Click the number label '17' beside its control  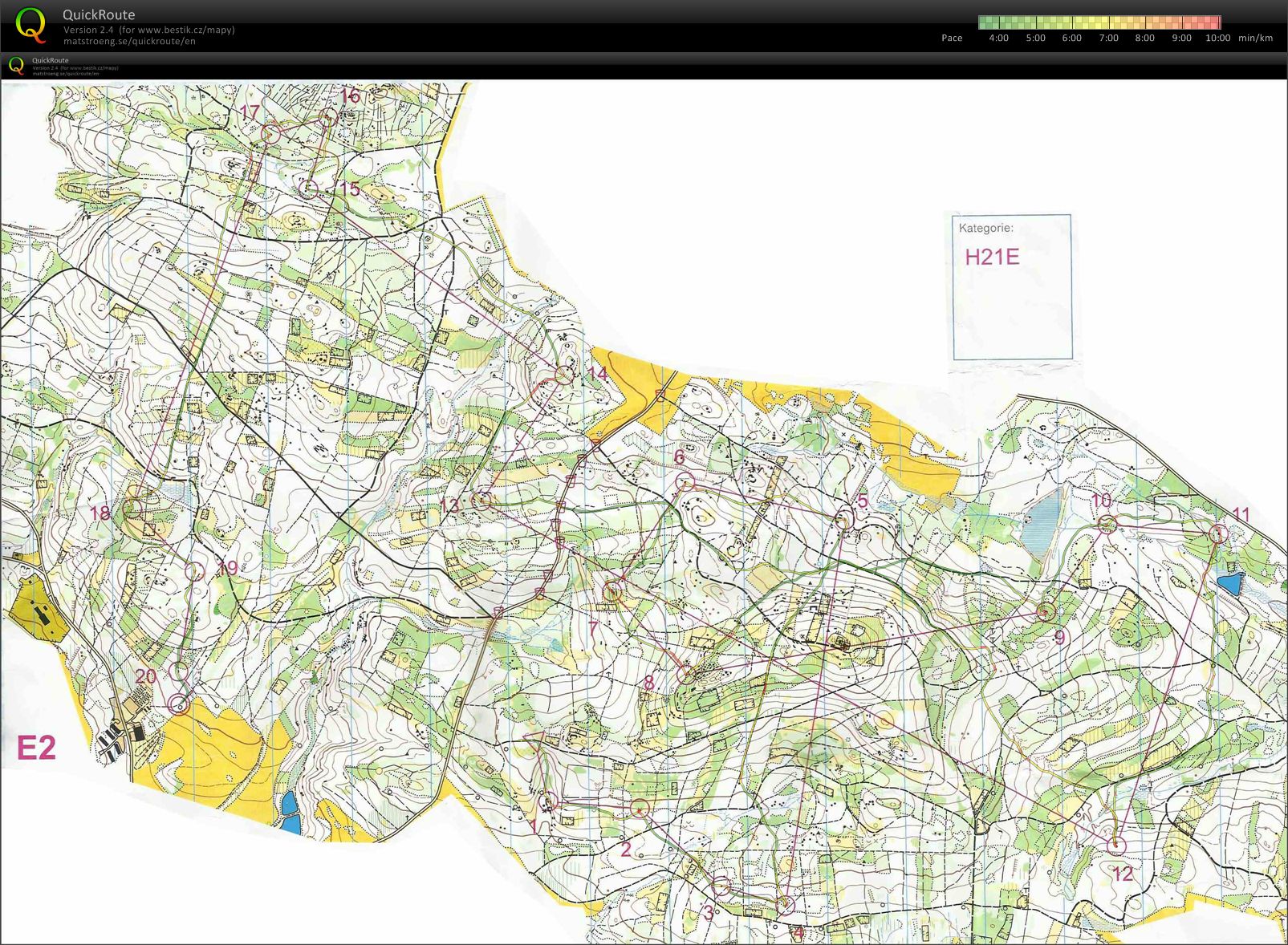[250, 112]
